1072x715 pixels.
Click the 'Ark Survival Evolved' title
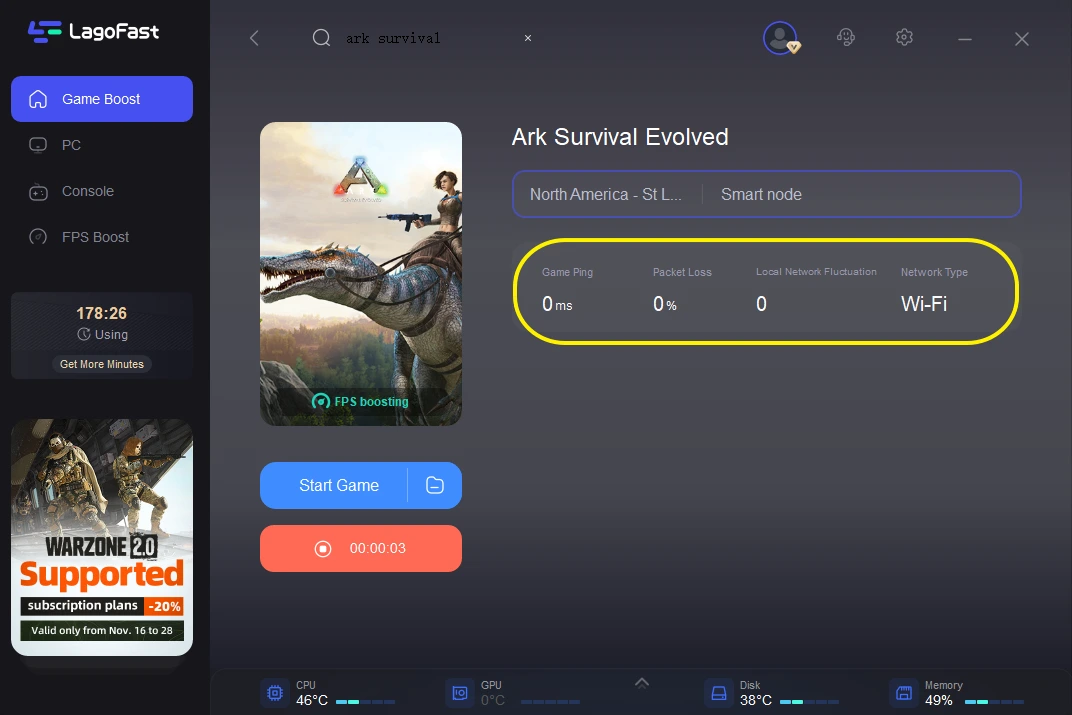pos(620,137)
